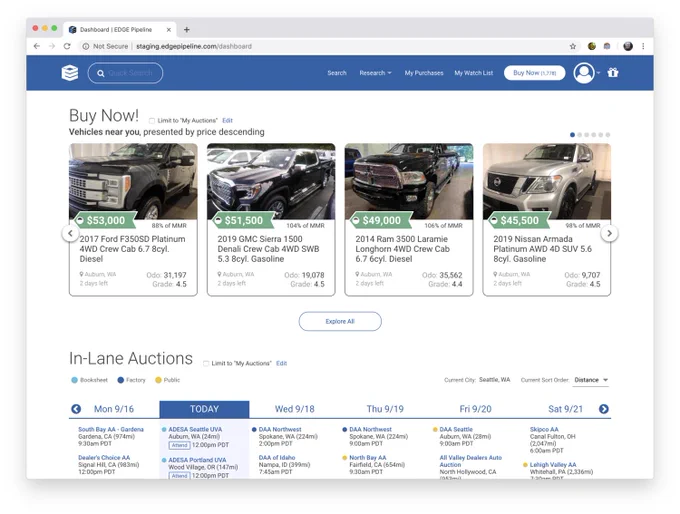The height and width of the screenshot is (514, 680).
Task: Open the 2014 Ram 3500 Laramie photo
Action: pyautogui.click(x=409, y=181)
